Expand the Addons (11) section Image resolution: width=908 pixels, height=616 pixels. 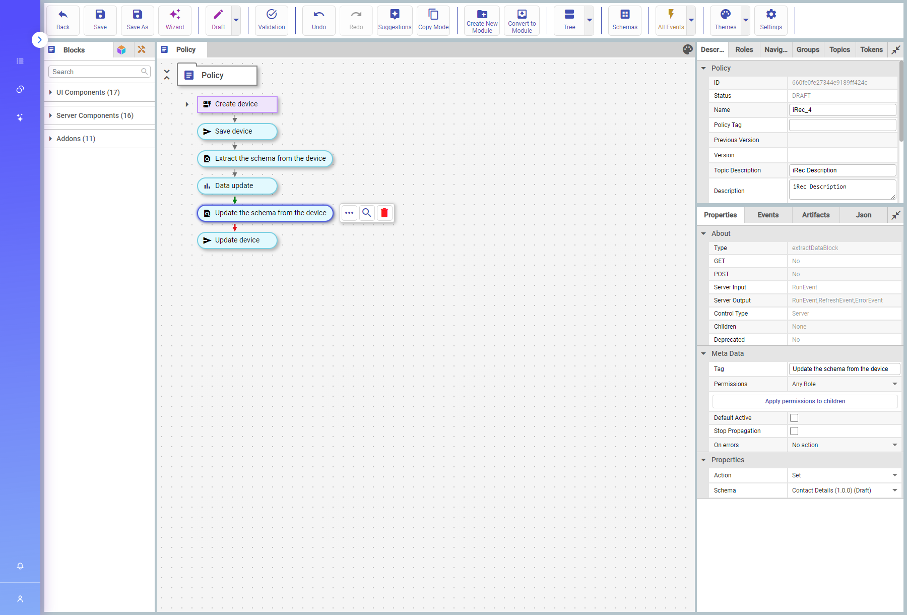[x=76, y=138]
